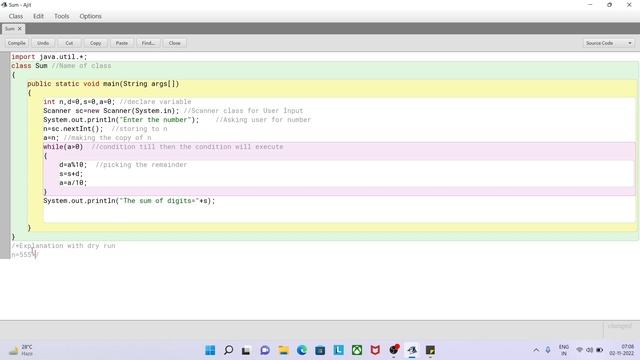The width and height of the screenshot is (640, 360).
Task: Click the Find... button
Action: (x=148, y=43)
